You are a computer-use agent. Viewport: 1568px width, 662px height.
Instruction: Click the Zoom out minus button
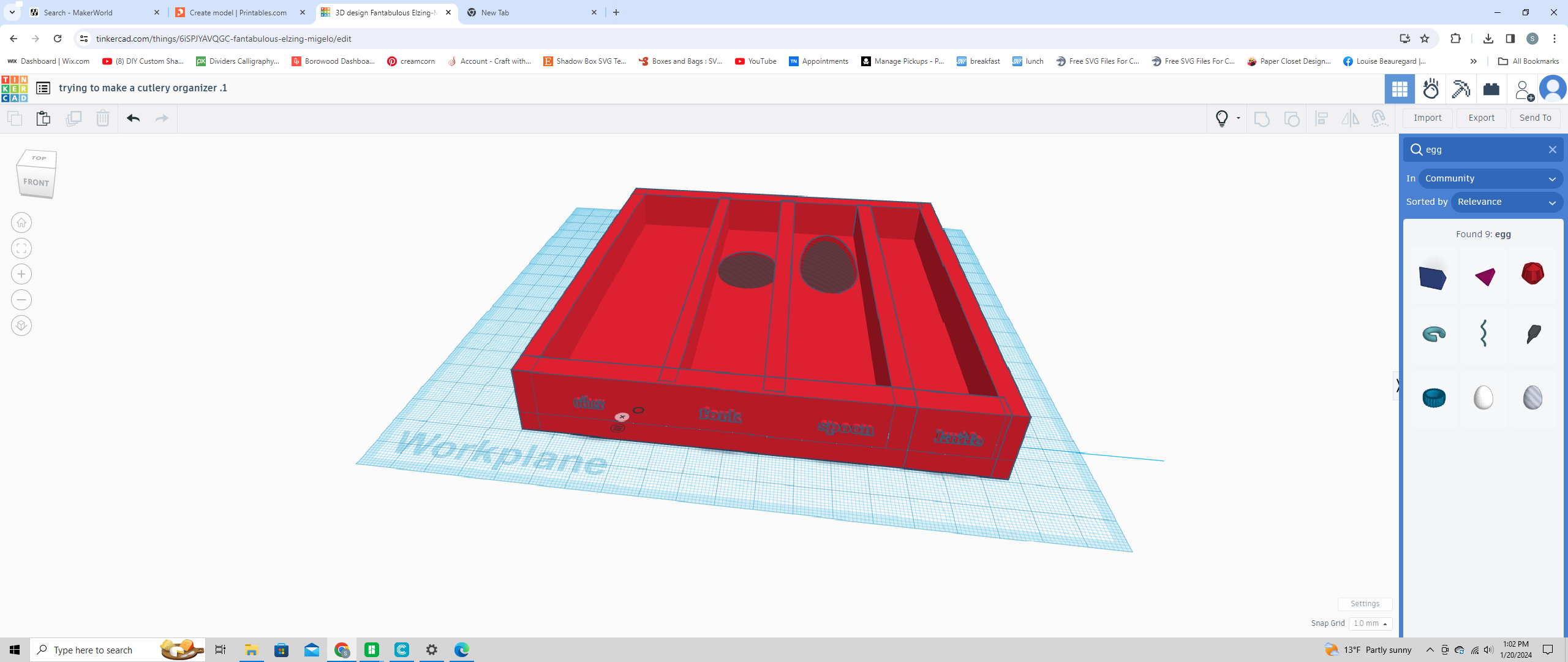tap(21, 300)
